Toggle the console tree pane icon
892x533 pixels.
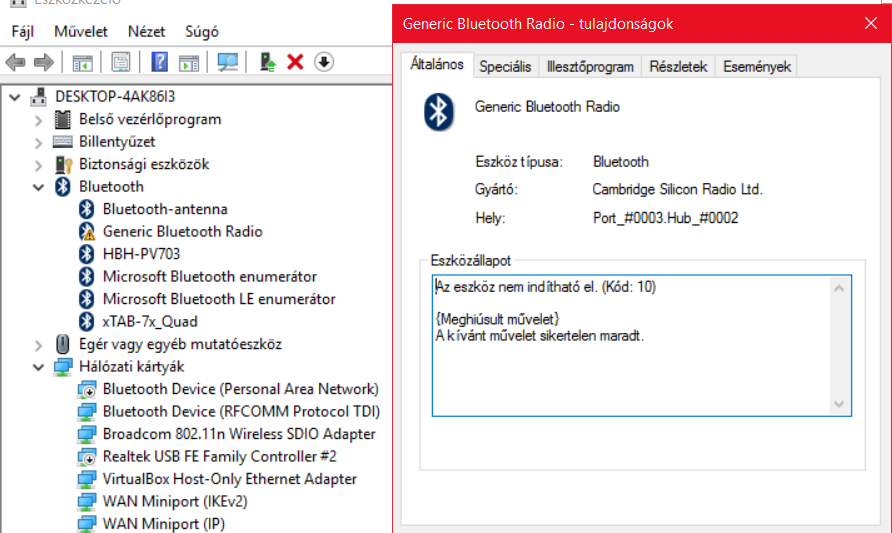click(x=82, y=62)
